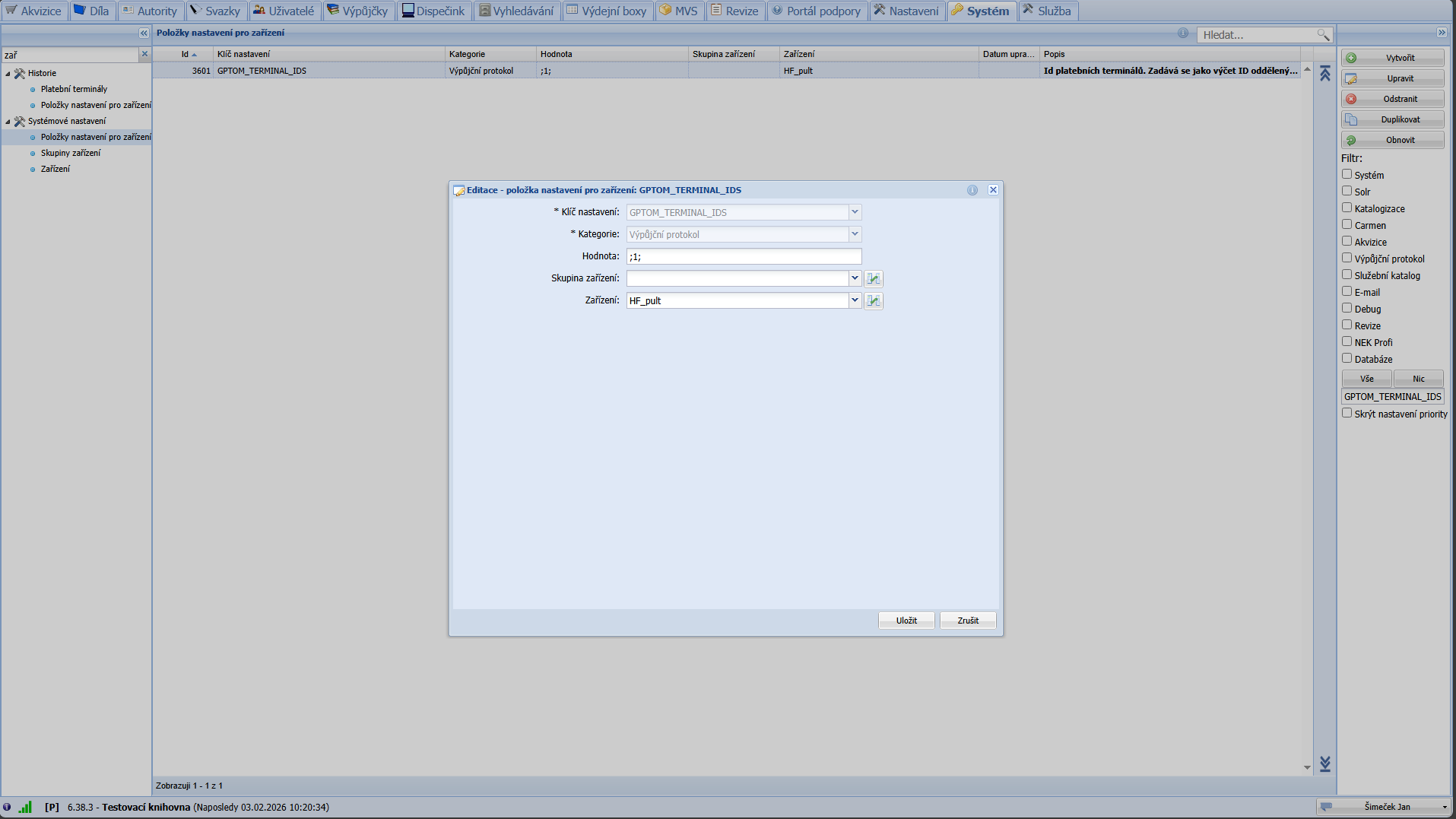Enable the Výpůjční protokol filter checkbox

coord(1347,259)
